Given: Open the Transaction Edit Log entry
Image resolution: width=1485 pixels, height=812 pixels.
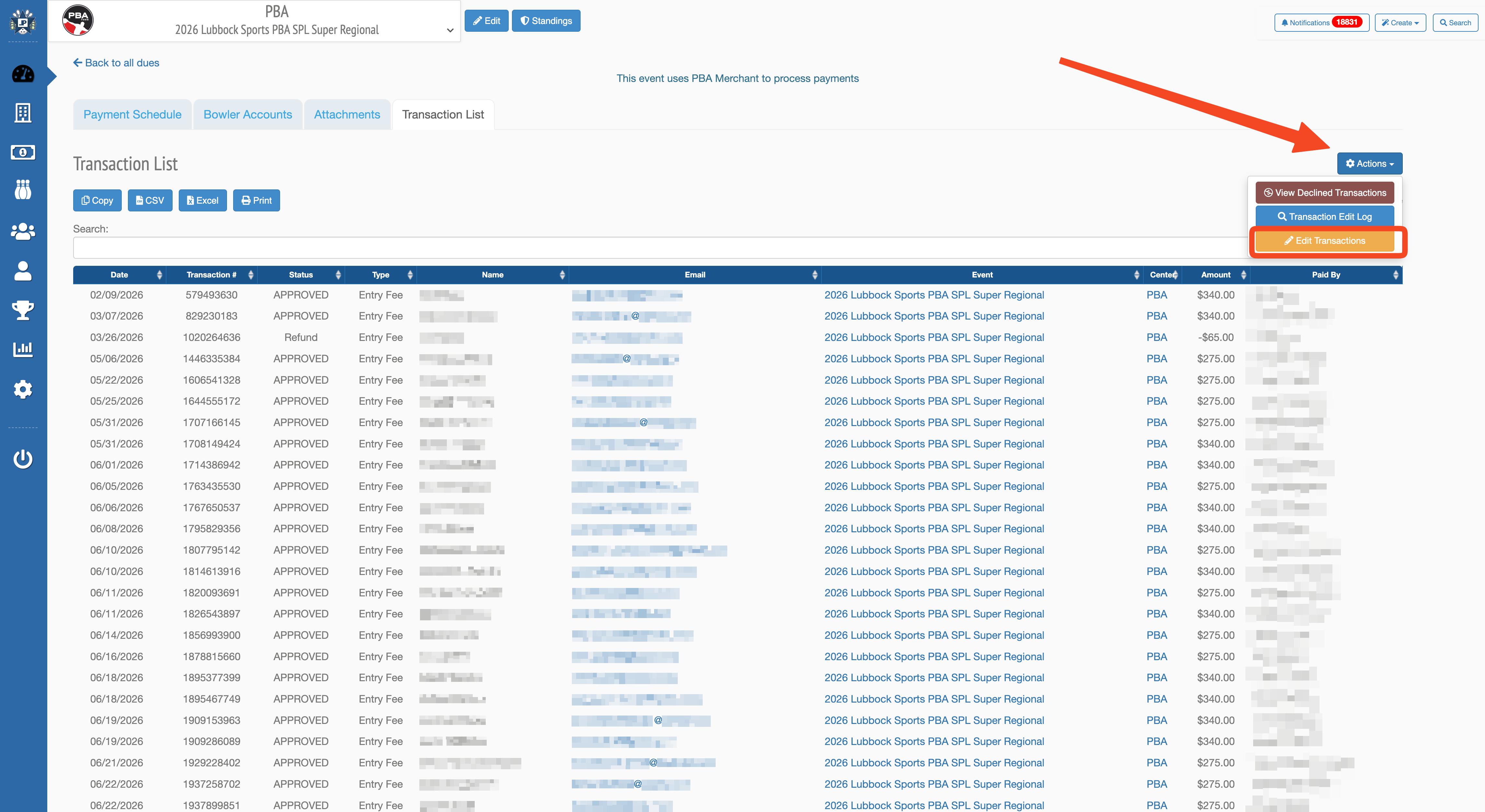Looking at the screenshot, I should [x=1325, y=217].
